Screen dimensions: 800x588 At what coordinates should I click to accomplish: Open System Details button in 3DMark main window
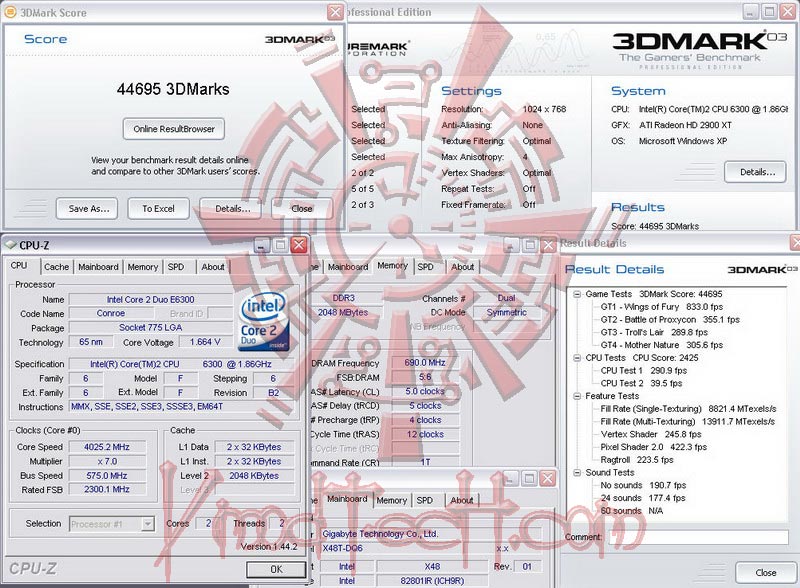click(x=756, y=172)
